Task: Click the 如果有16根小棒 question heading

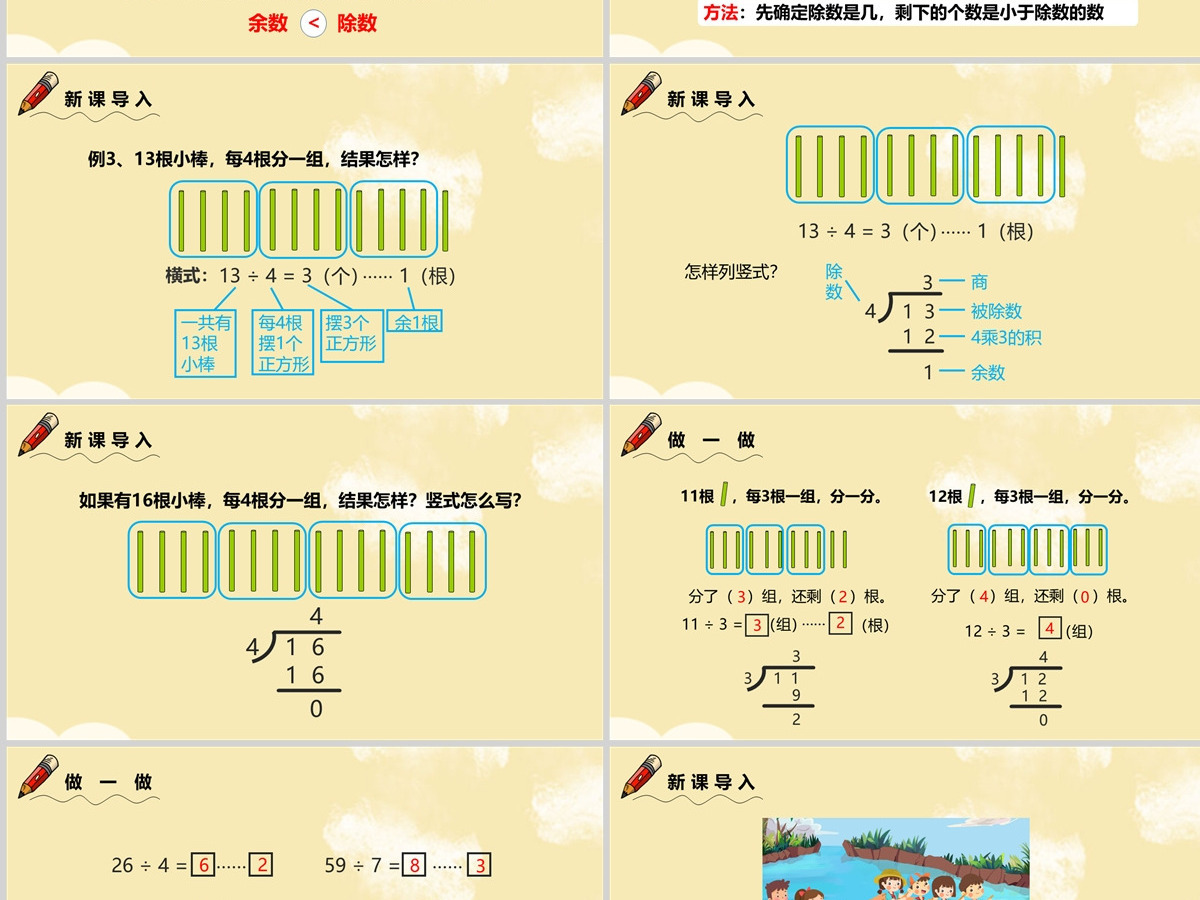Action: coord(300,500)
